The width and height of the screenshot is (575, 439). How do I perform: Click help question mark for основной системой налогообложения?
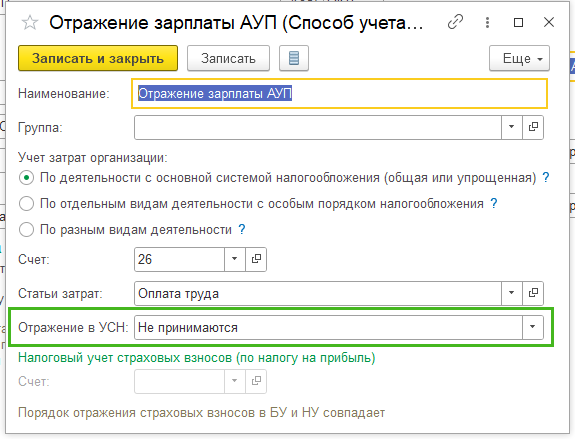coord(546,178)
